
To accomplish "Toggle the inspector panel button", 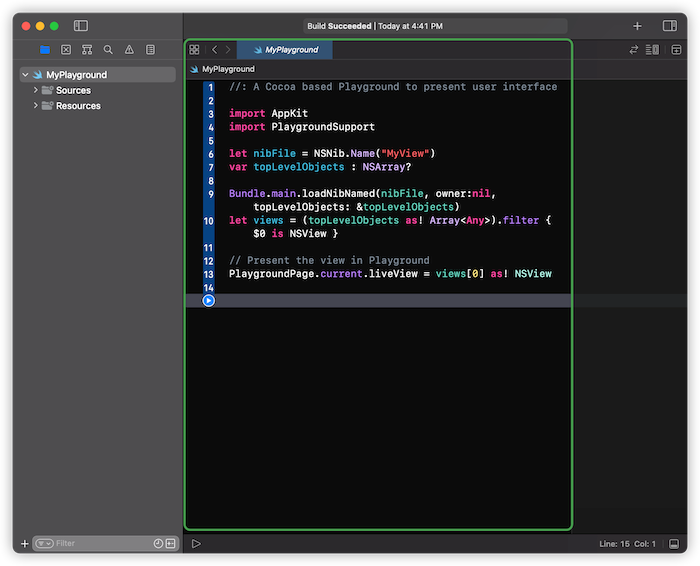I will [x=670, y=25].
